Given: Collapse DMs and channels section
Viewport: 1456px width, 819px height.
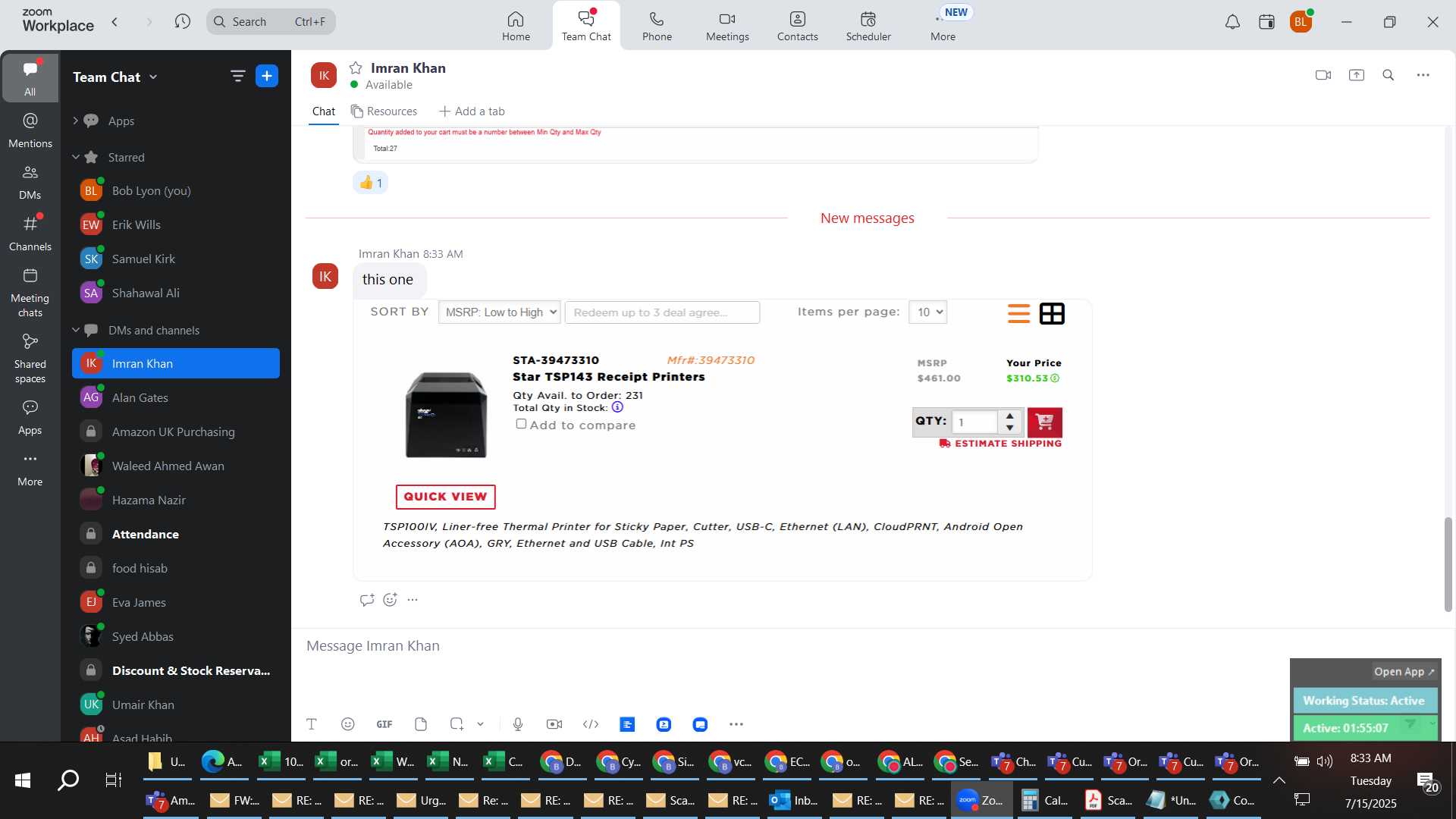Looking at the screenshot, I should pos(75,330).
